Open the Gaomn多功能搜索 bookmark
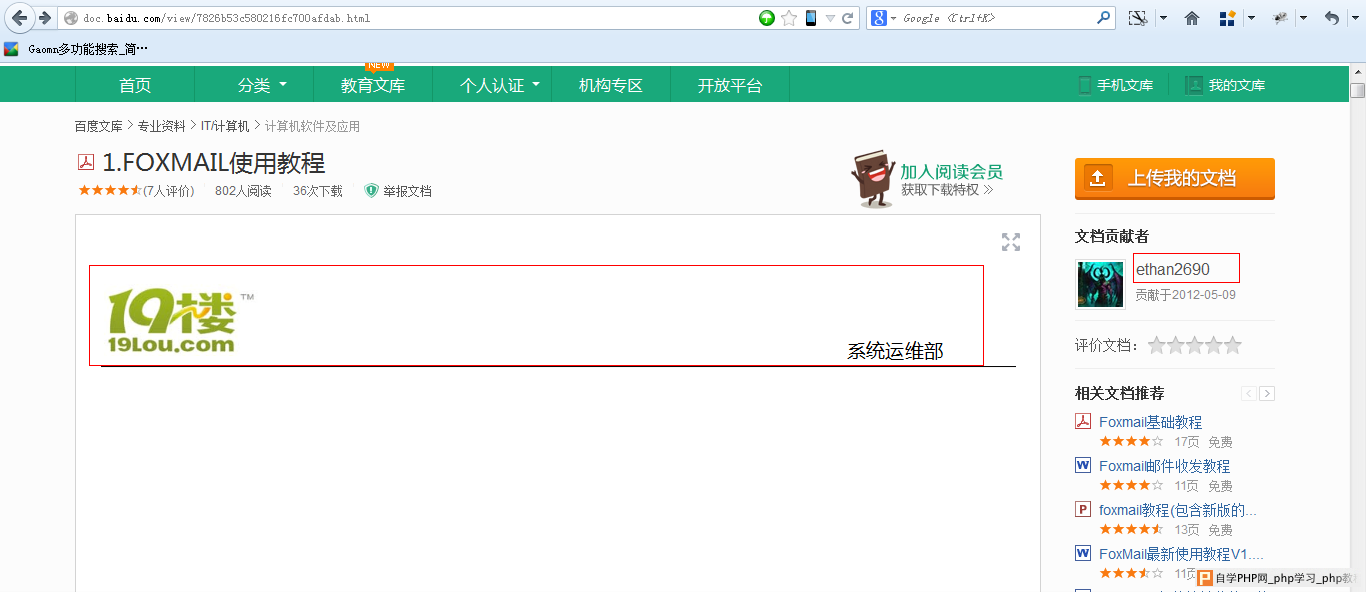This screenshot has width=1366, height=592. (88, 49)
